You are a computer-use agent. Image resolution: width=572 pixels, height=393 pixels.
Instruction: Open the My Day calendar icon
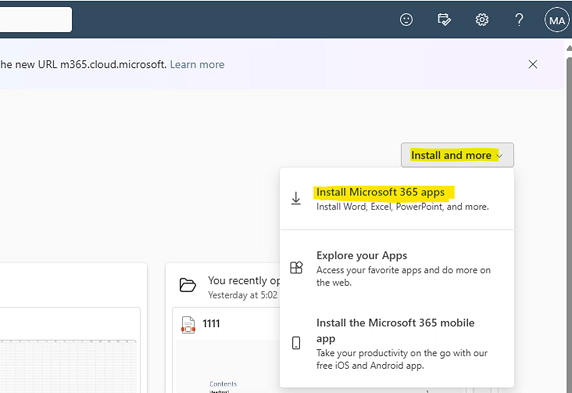coord(444,19)
